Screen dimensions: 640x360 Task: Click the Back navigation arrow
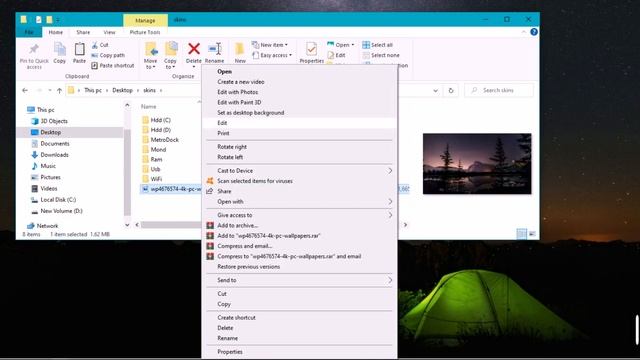[25, 90]
